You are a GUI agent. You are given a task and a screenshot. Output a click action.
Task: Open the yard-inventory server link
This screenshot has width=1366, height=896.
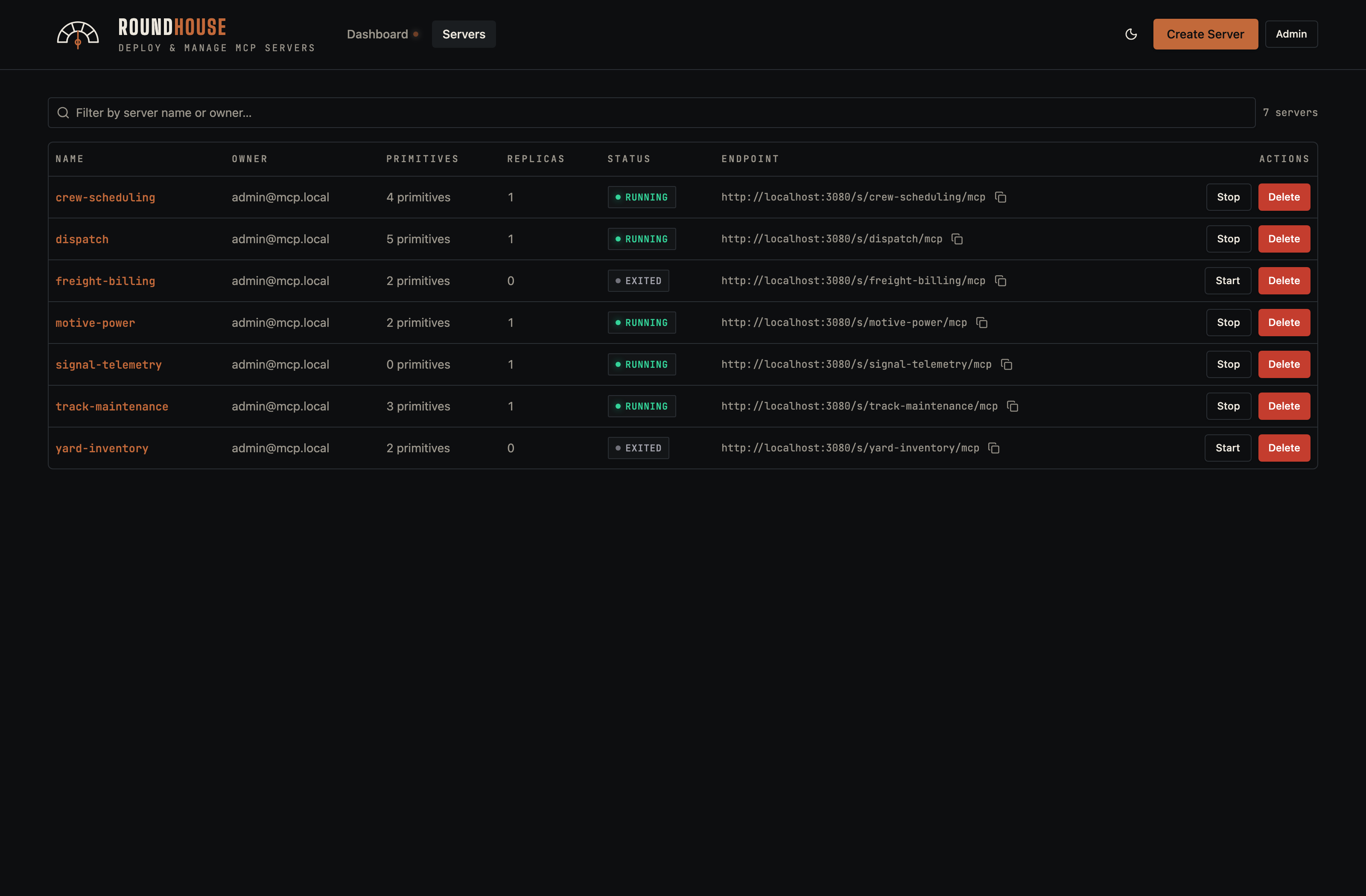(102, 449)
